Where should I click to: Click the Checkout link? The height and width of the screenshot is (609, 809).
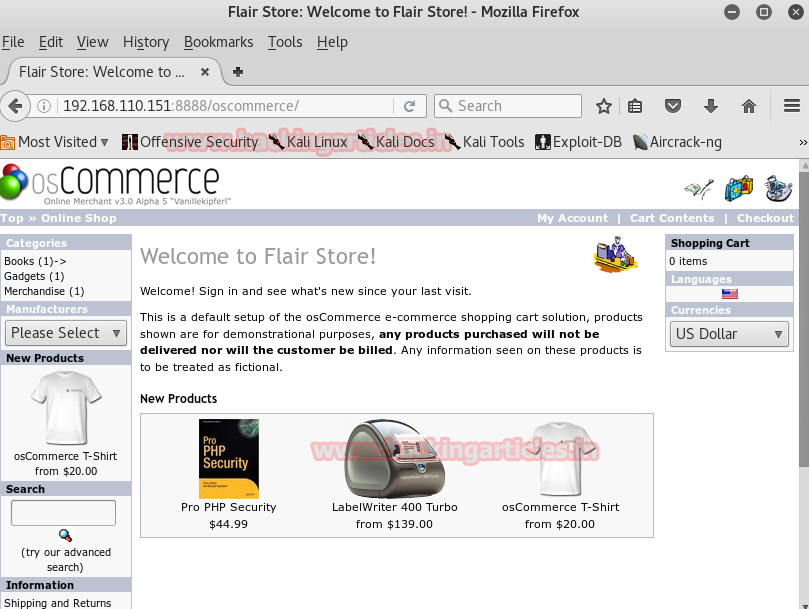765,218
